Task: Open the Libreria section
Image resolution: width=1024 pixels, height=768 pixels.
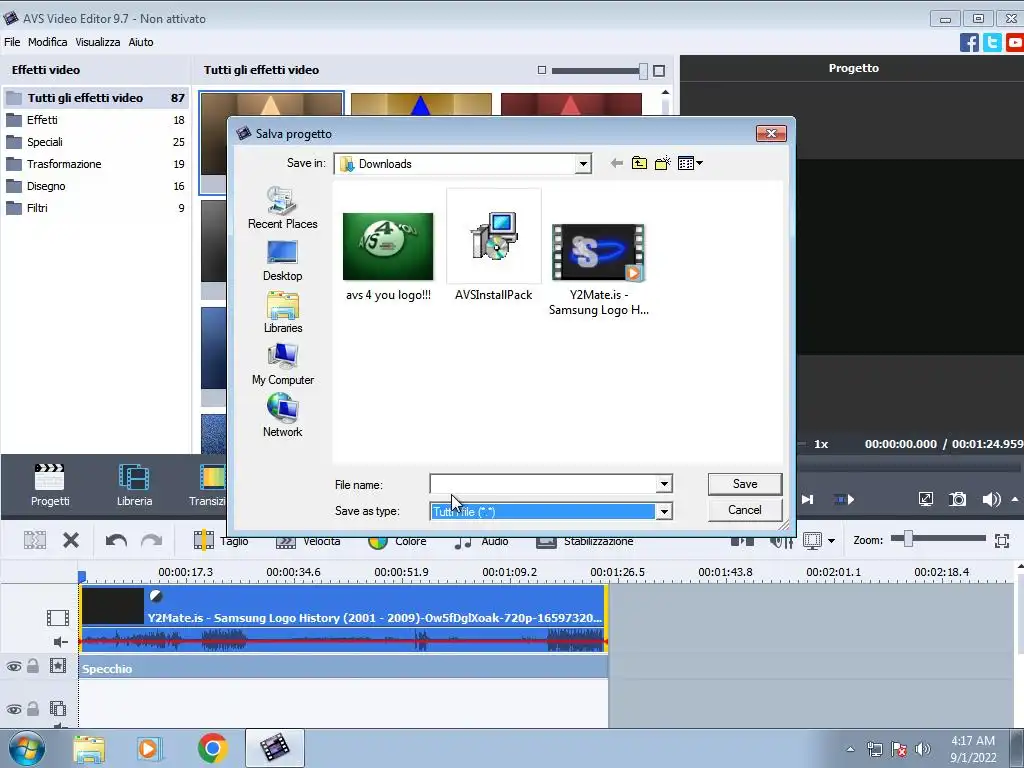Action: coord(134,485)
